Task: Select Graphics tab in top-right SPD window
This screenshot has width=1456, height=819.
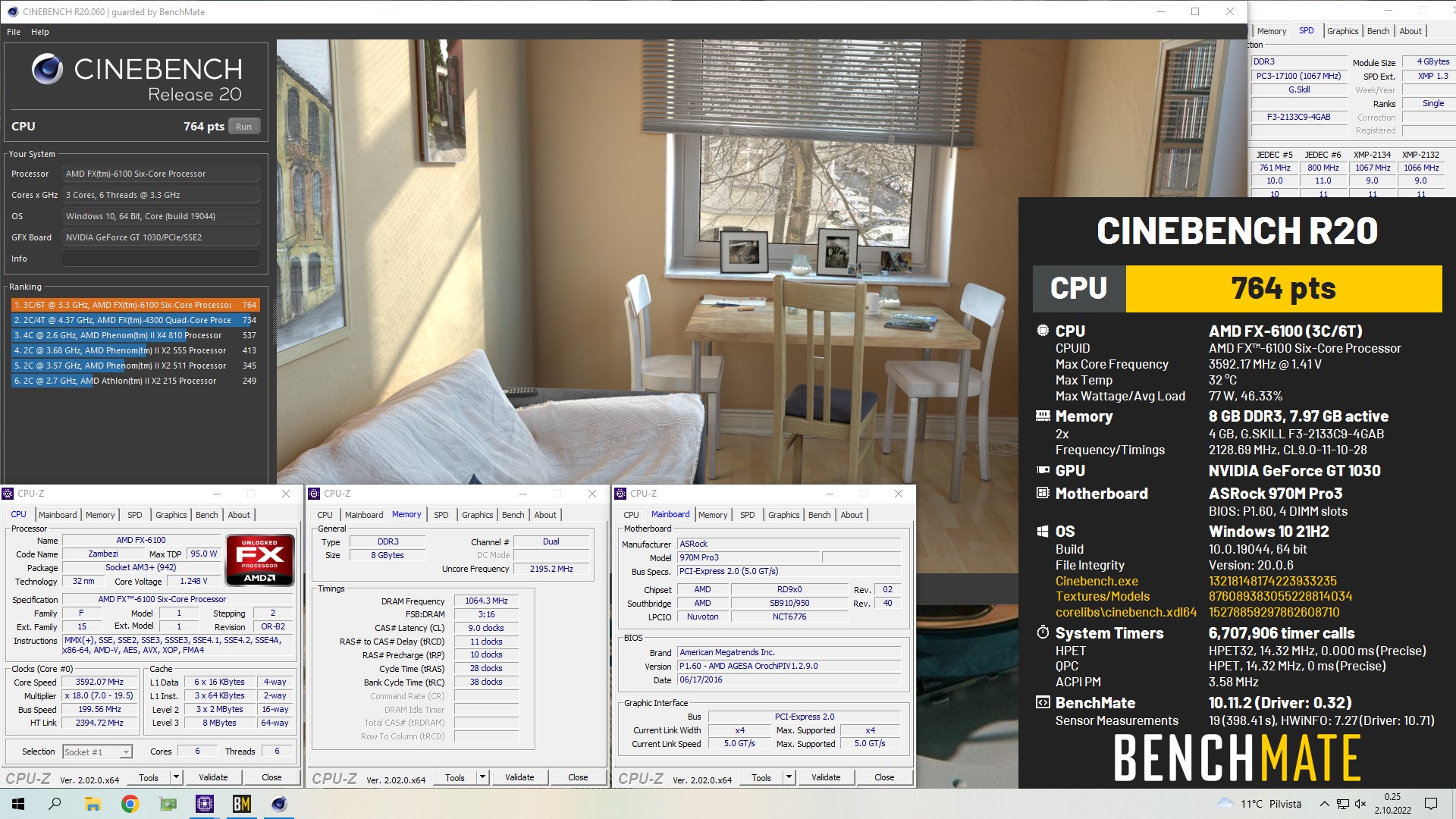Action: coord(1342,31)
